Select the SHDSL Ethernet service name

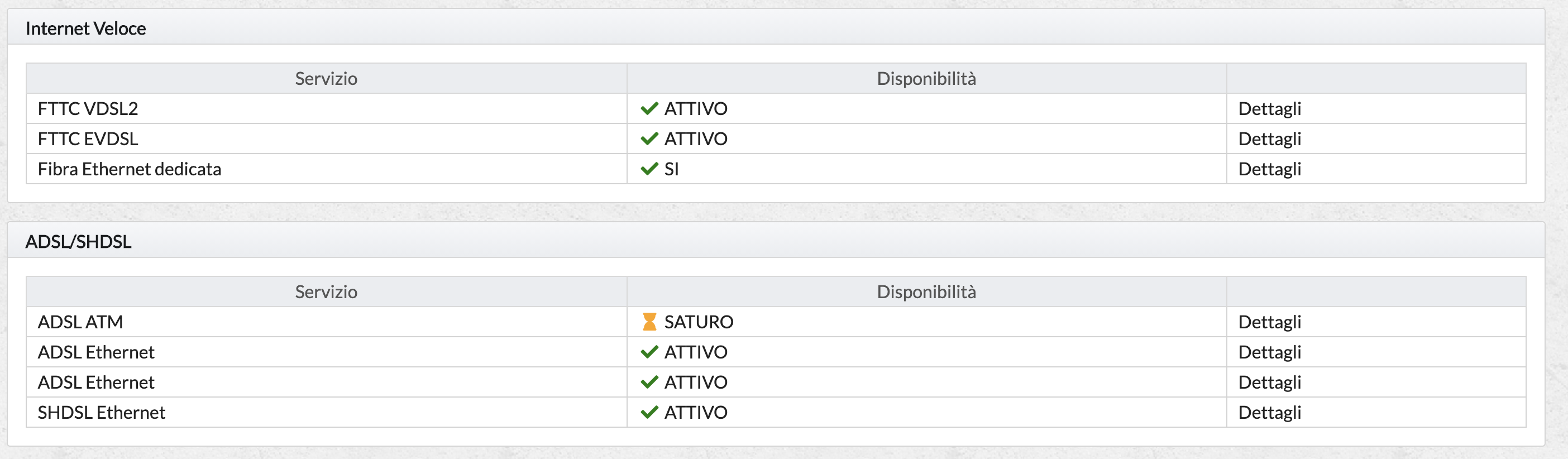click(x=102, y=412)
